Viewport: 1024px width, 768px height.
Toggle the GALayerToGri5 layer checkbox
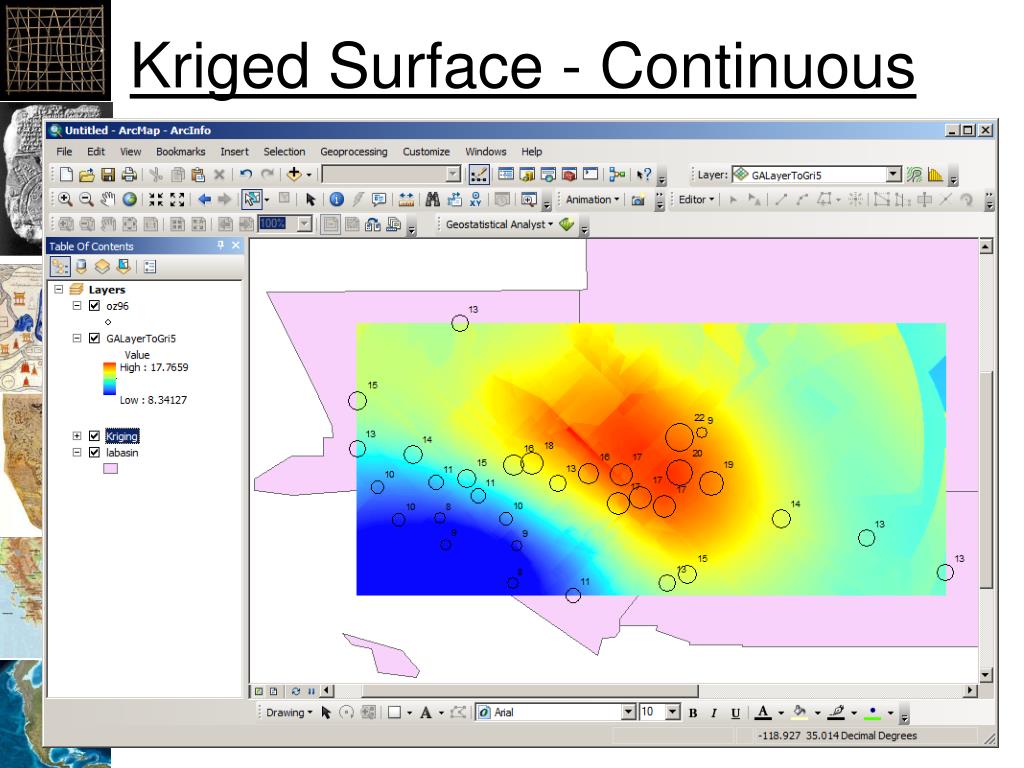94,338
